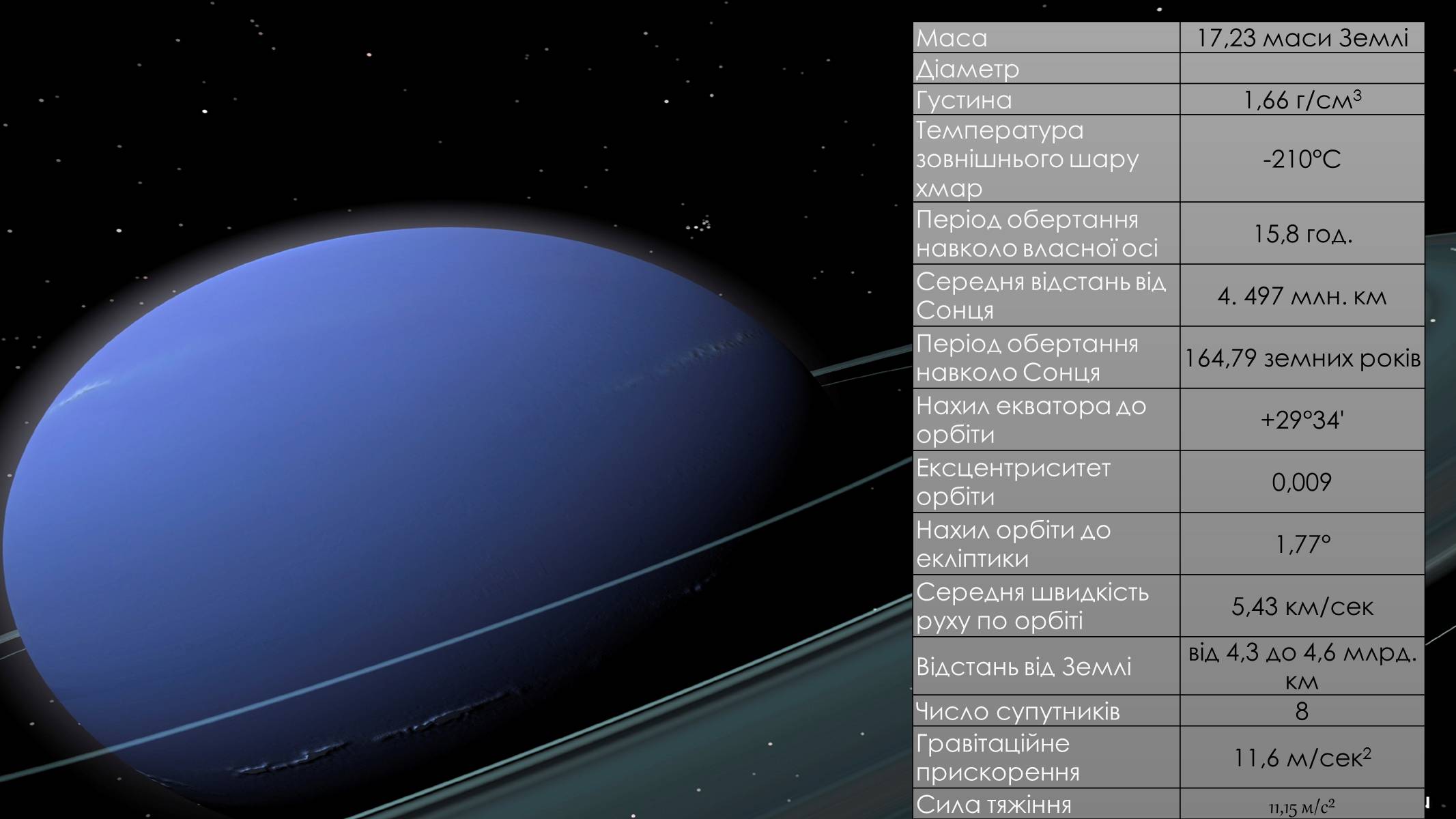Screen dimensions: 1456x819
Task: Click 'Середня відстань від Сонця' label
Action: click(1041, 296)
